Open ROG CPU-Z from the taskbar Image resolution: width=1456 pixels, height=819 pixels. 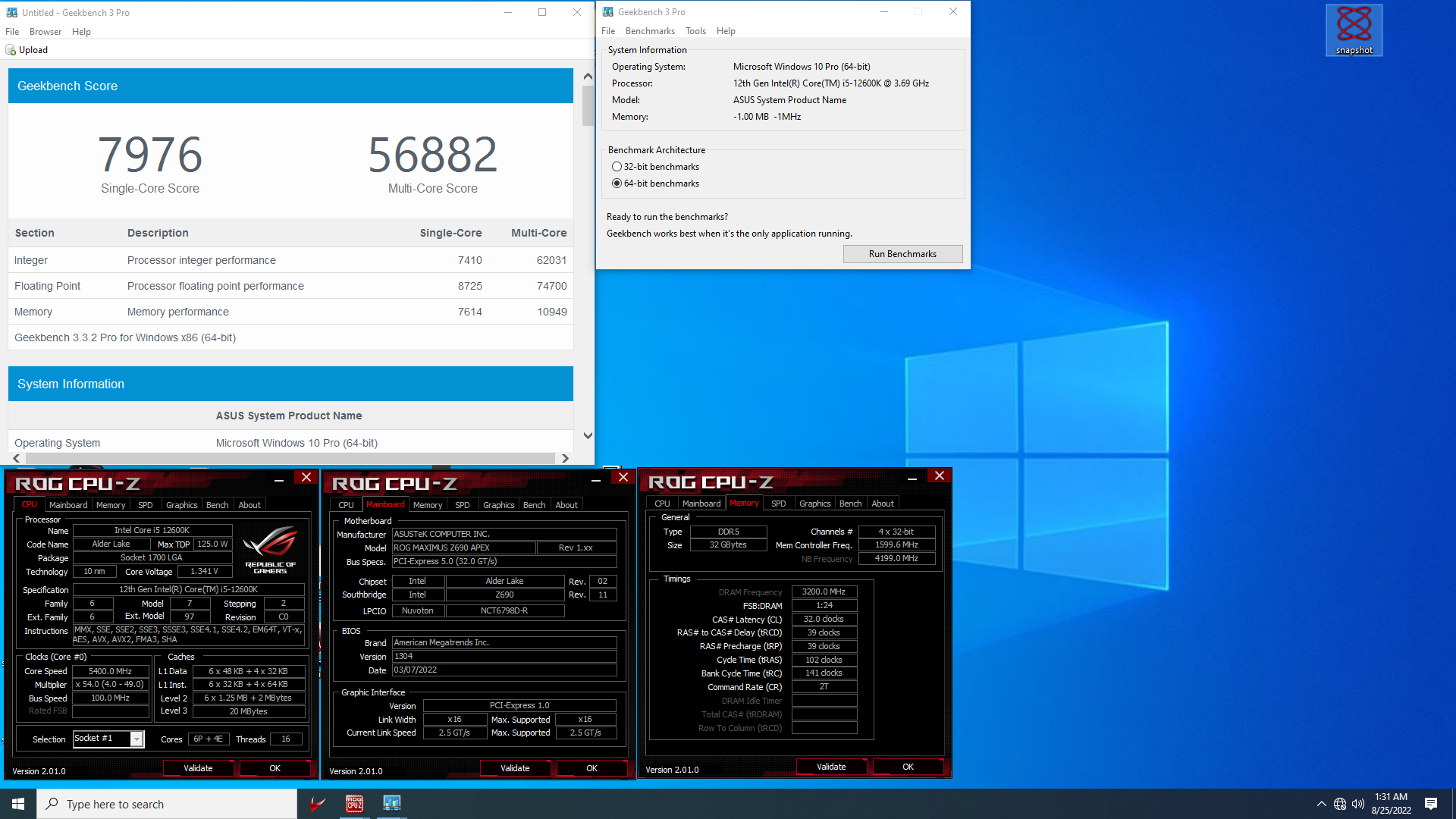pyautogui.click(x=354, y=804)
